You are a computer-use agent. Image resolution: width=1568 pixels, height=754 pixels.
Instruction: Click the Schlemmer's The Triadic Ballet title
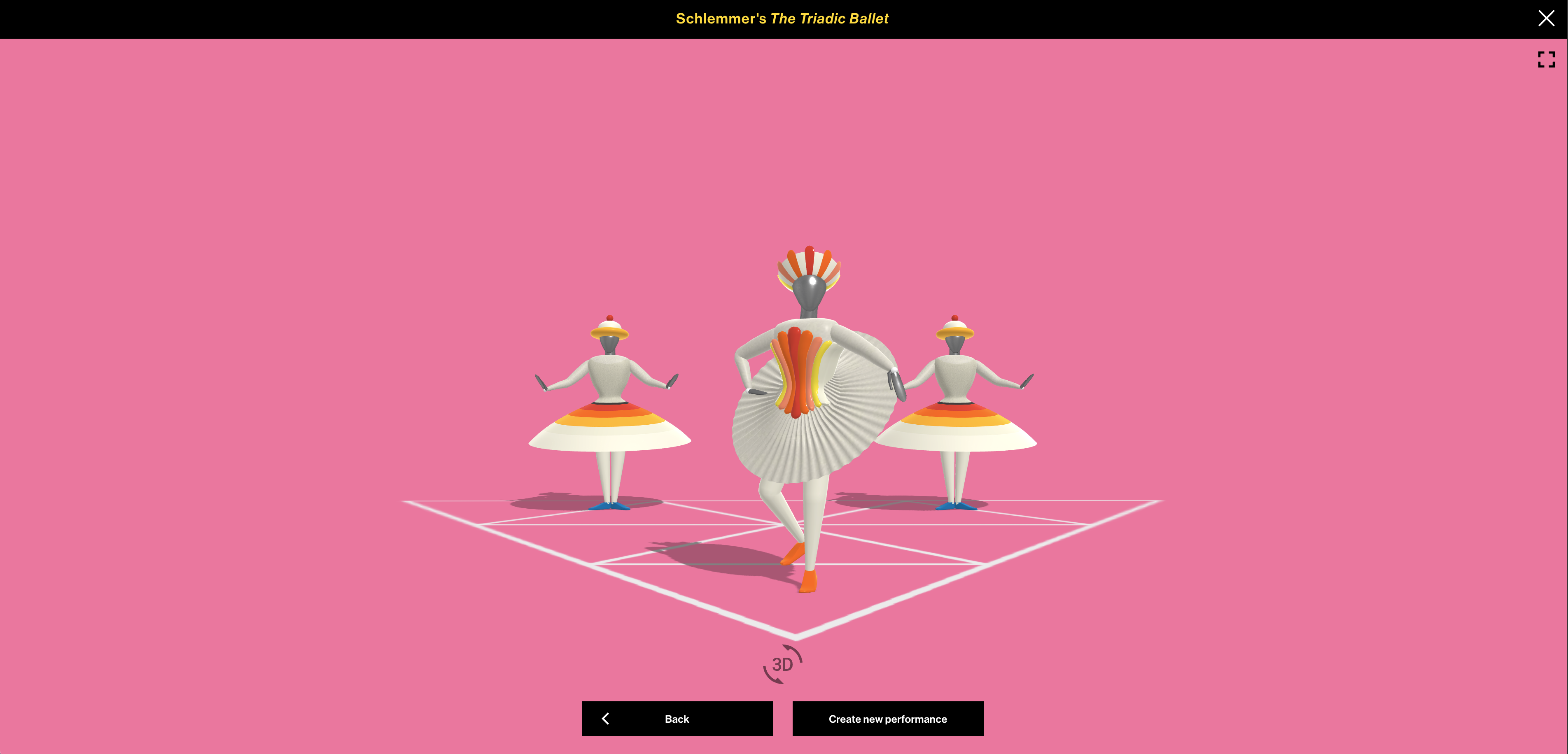click(782, 19)
